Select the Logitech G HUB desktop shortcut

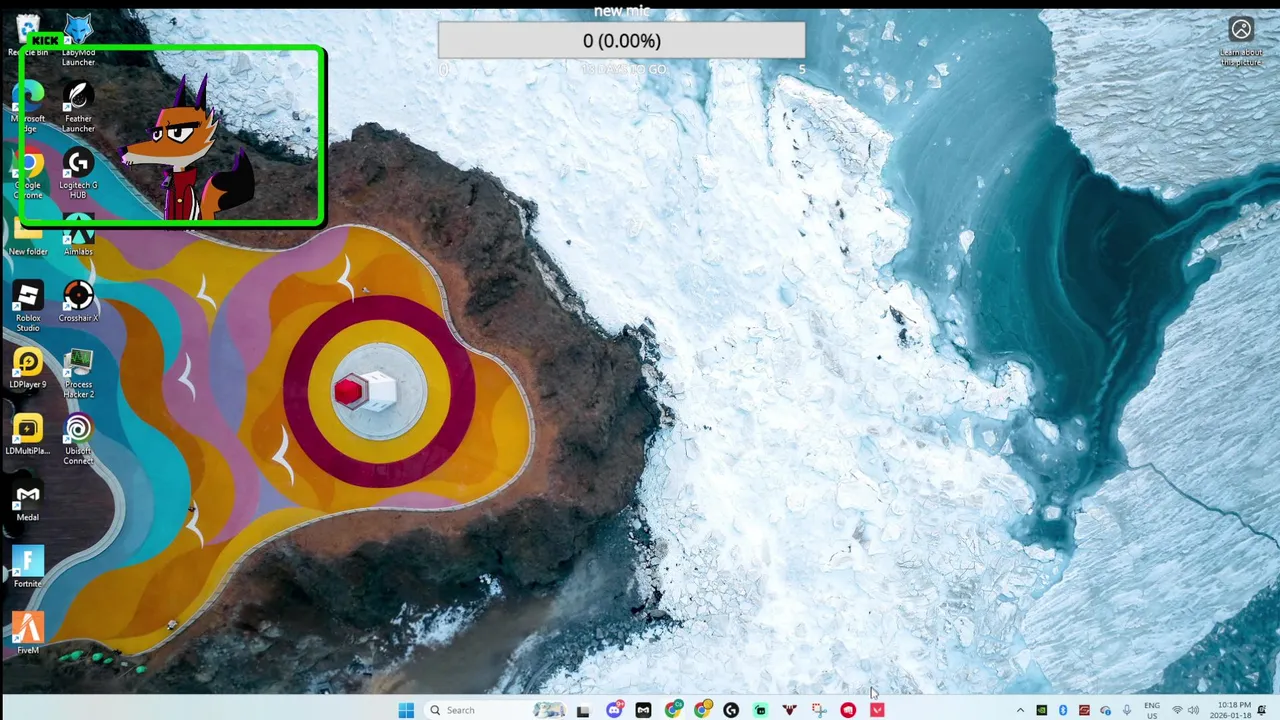pos(78,174)
